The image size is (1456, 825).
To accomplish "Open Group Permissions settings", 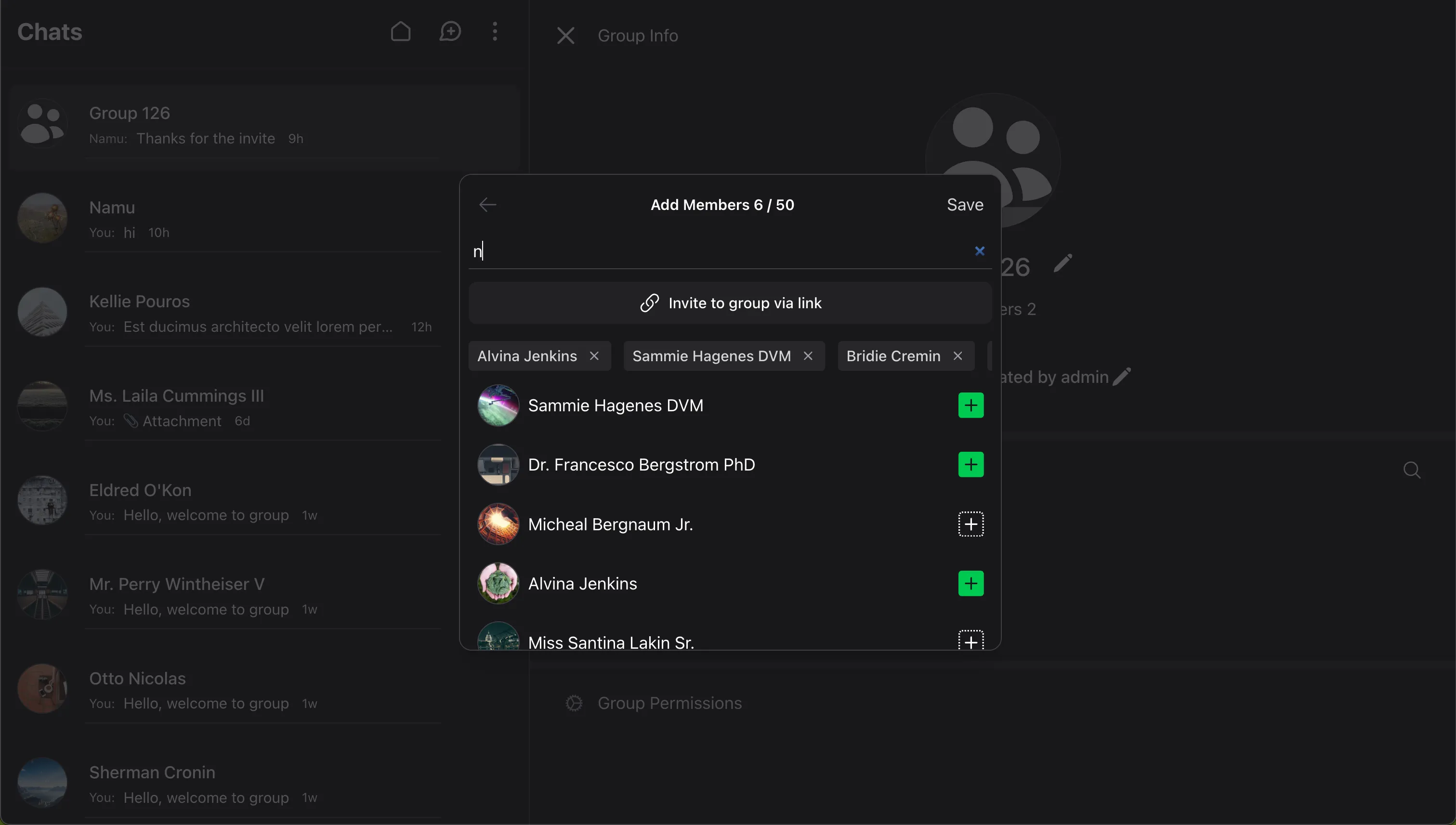I will [x=653, y=703].
